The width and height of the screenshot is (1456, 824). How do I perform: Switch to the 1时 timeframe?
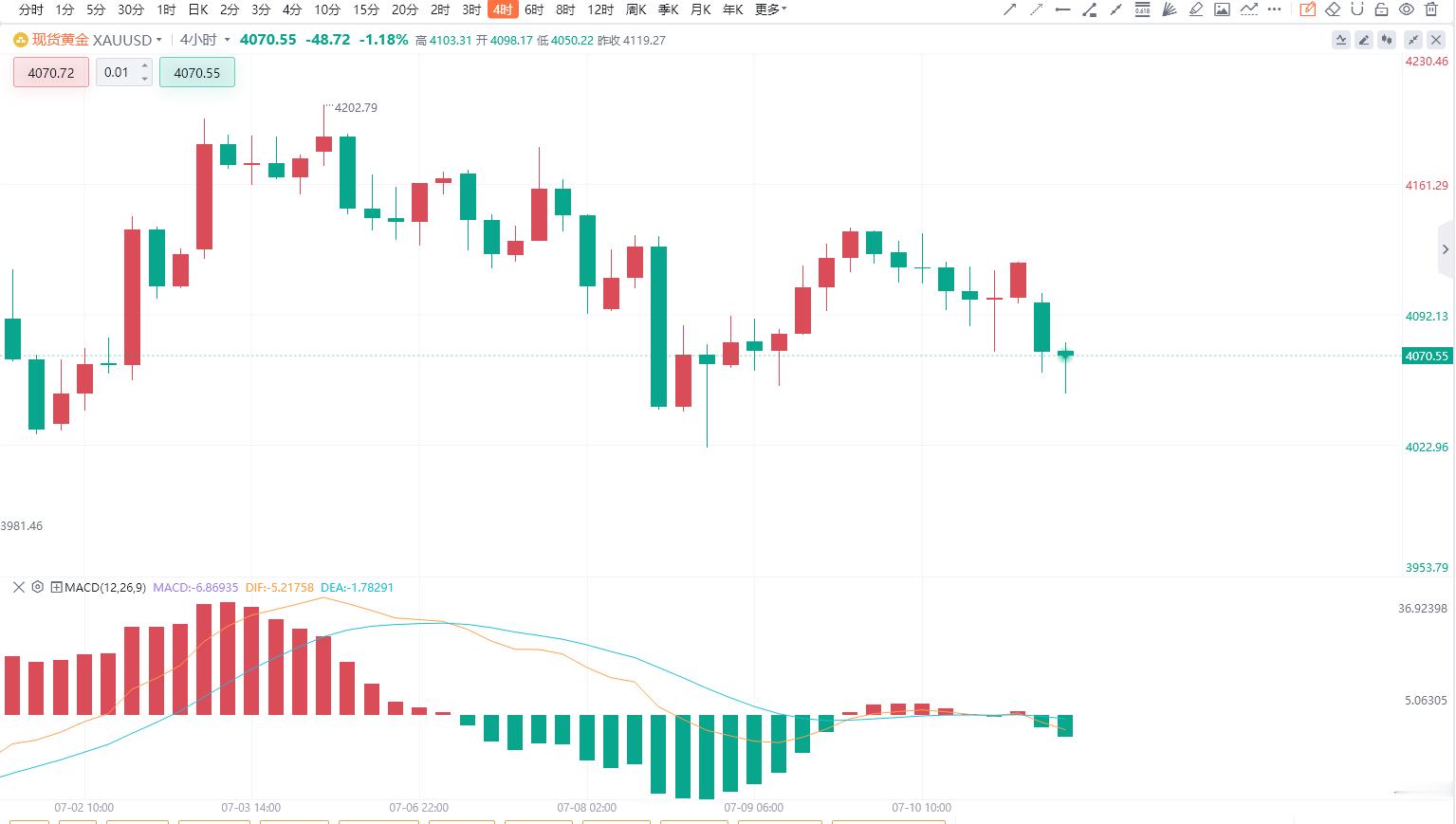[166, 9]
